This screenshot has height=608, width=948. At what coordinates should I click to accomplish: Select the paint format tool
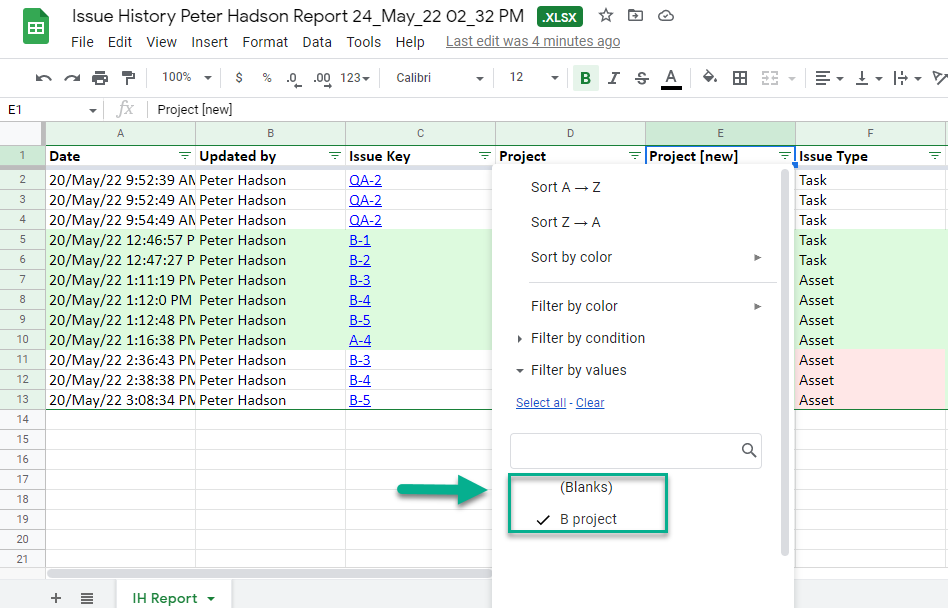click(x=128, y=78)
